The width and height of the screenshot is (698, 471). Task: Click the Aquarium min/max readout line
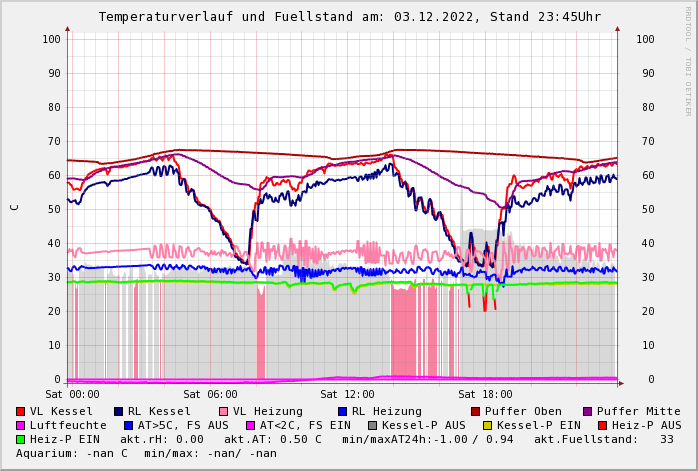click(146, 453)
